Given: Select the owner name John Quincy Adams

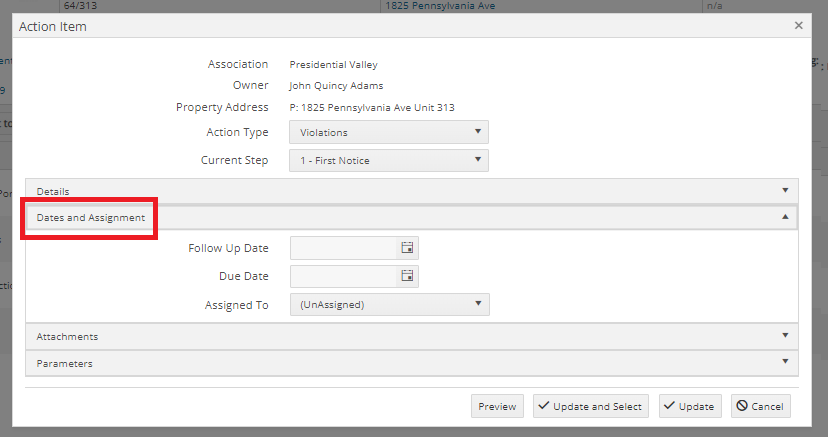Looking at the screenshot, I should coord(336,86).
